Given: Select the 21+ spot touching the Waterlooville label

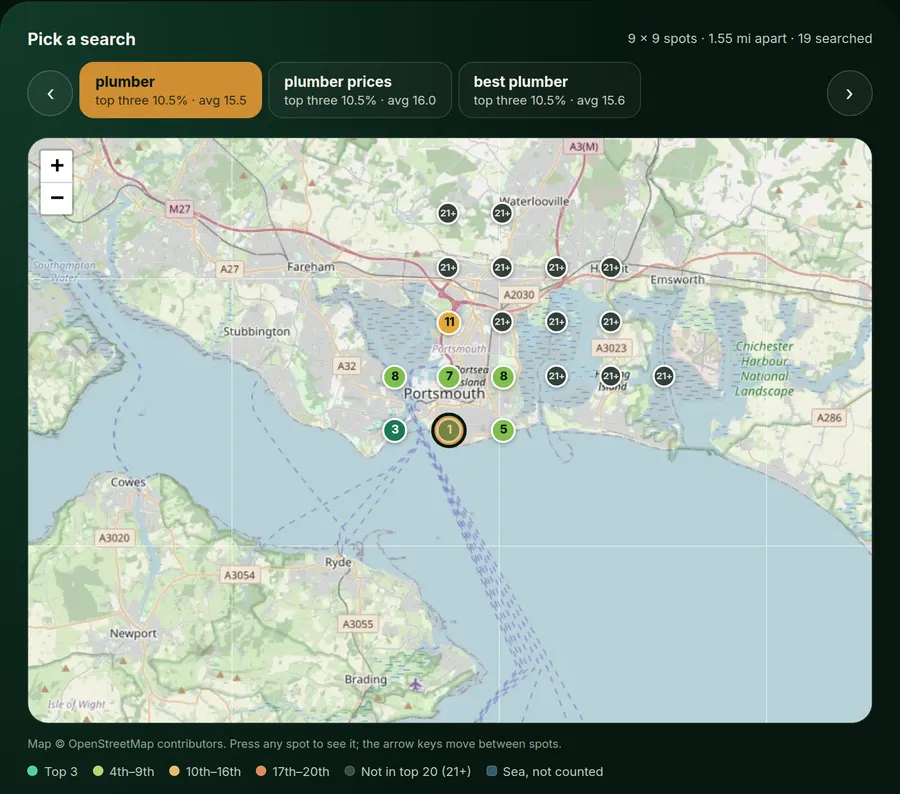Looking at the screenshot, I should pyautogui.click(x=502, y=214).
